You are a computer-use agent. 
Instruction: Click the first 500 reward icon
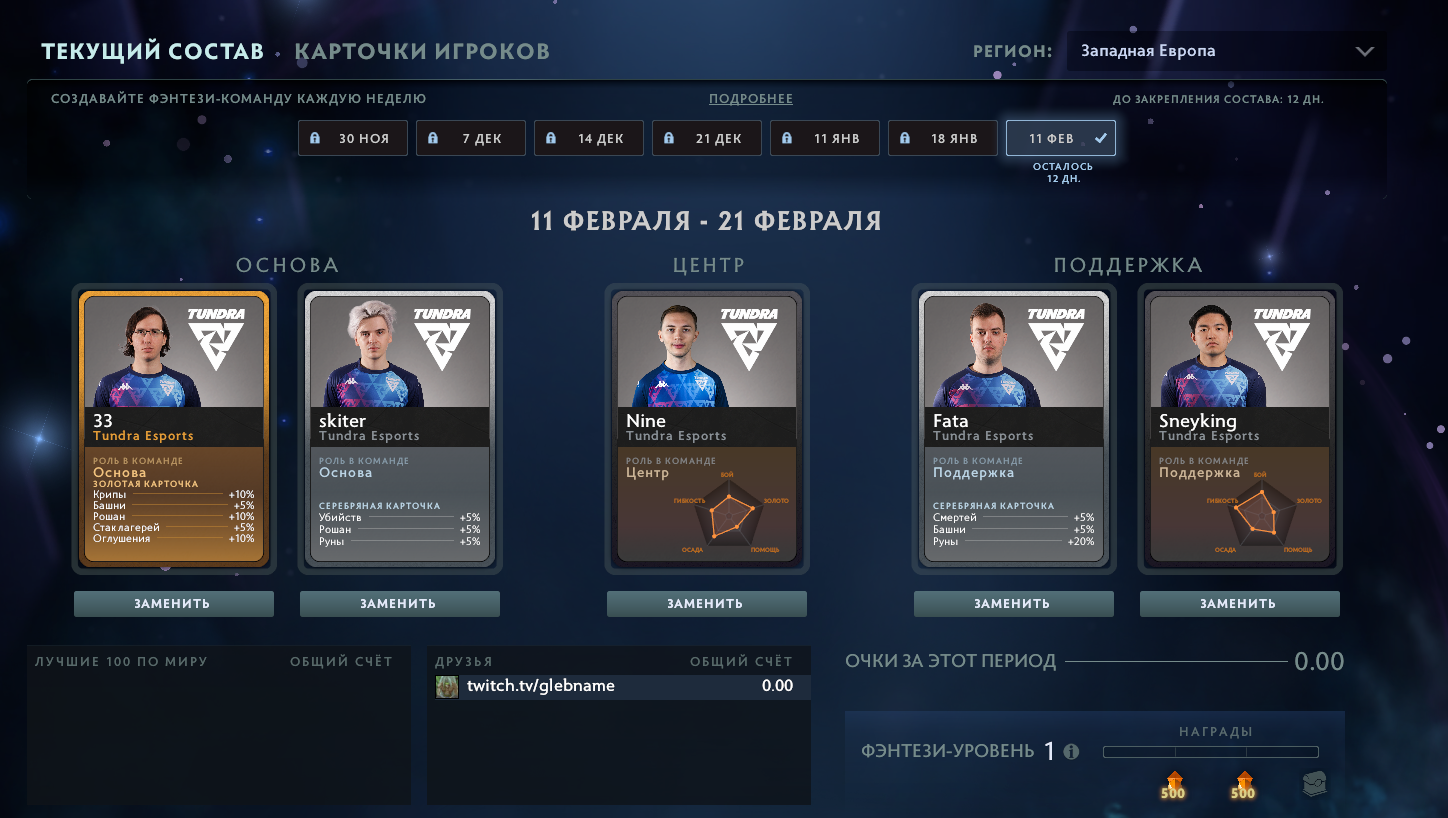coord(1173,786)
